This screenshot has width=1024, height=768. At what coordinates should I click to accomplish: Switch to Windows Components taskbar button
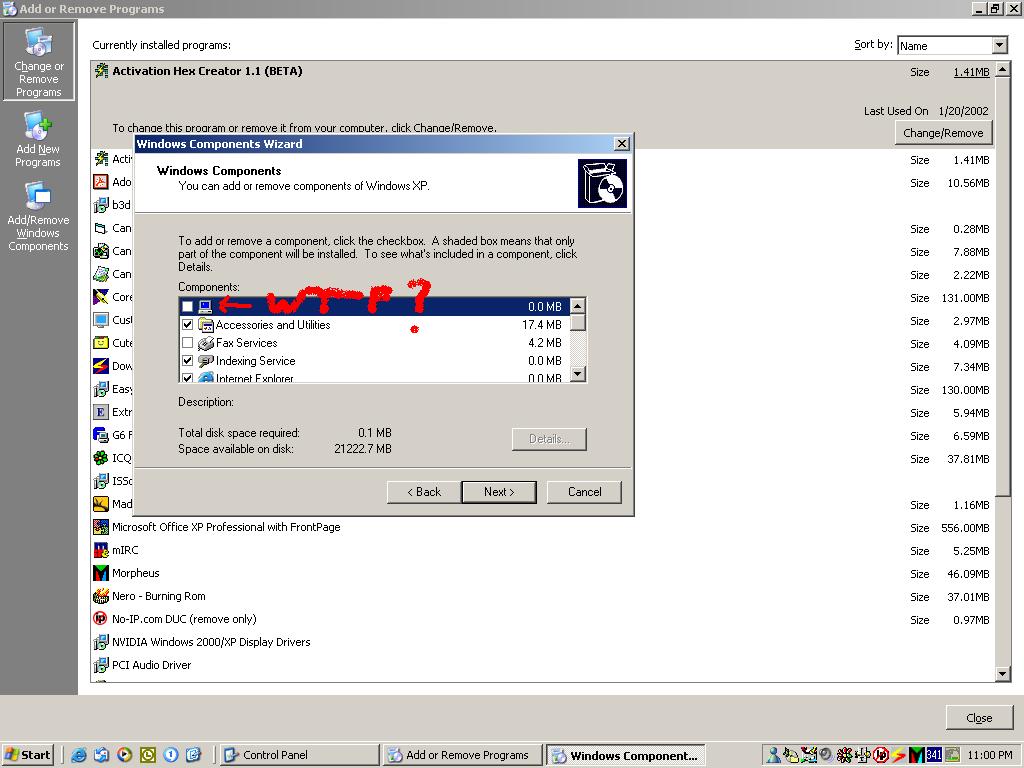(x=626, y=756)
